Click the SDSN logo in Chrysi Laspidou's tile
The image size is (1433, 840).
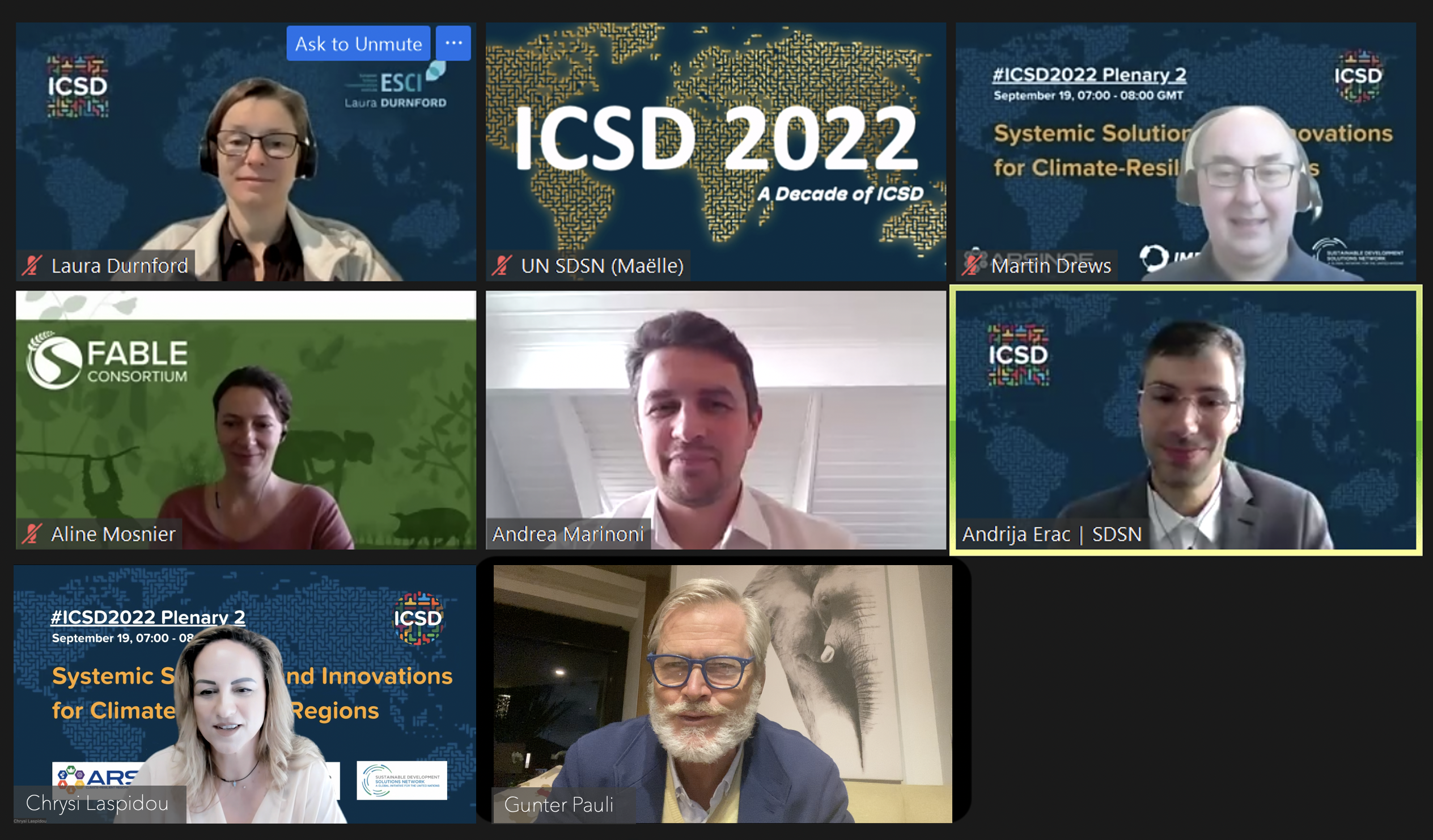[x=402, y=780]
